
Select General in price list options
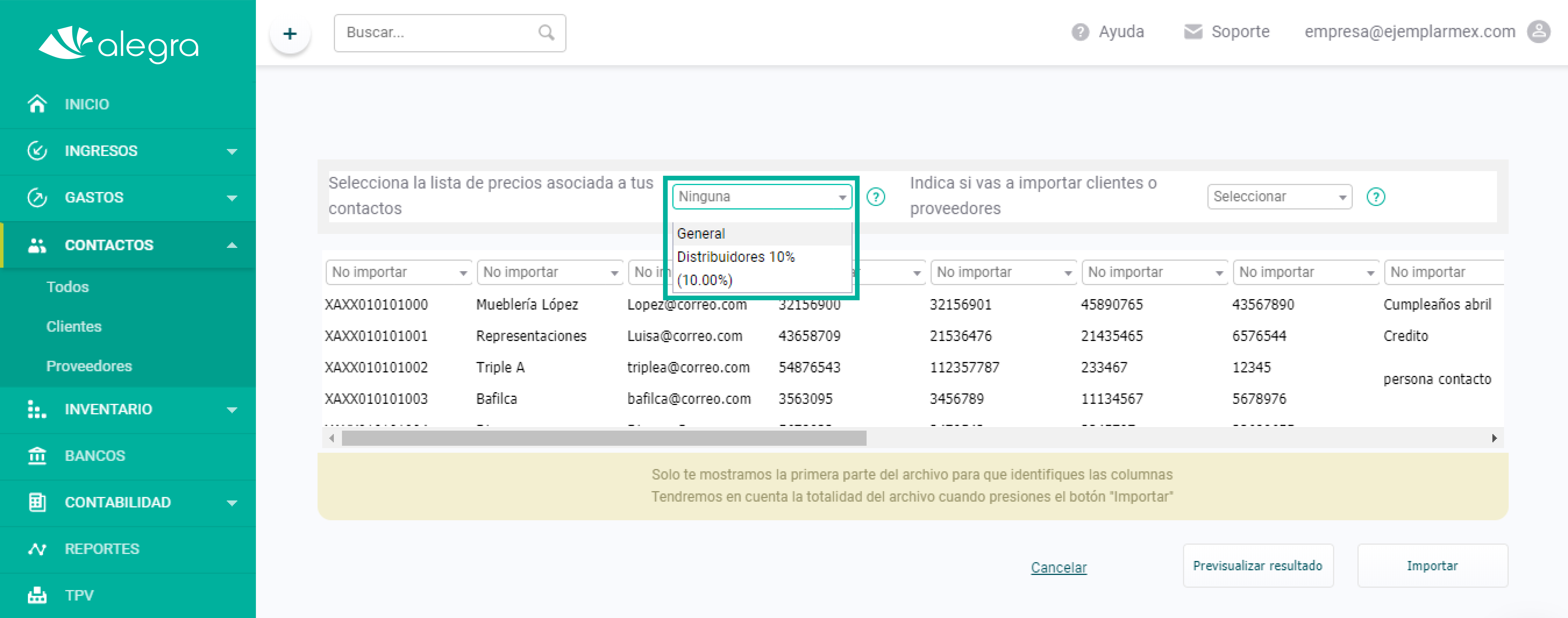tap(762, 234)
